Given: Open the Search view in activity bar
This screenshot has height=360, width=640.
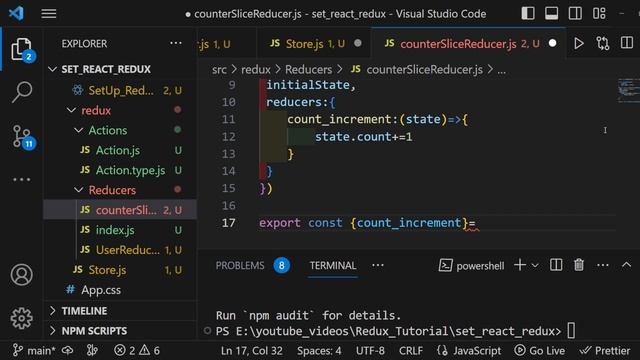Looking at the screenshot, I should (x=22, y=92).
